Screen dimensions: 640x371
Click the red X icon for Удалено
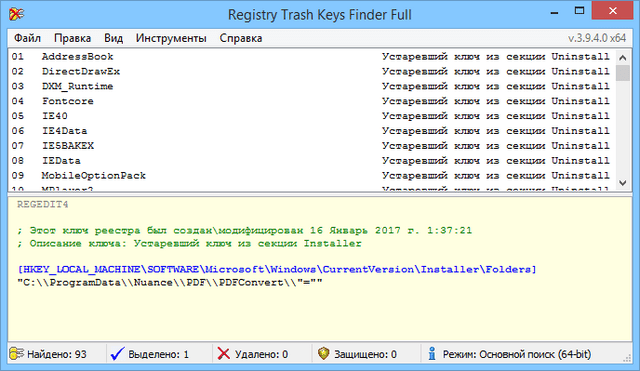pyautogui.click(x=223, y=353)
